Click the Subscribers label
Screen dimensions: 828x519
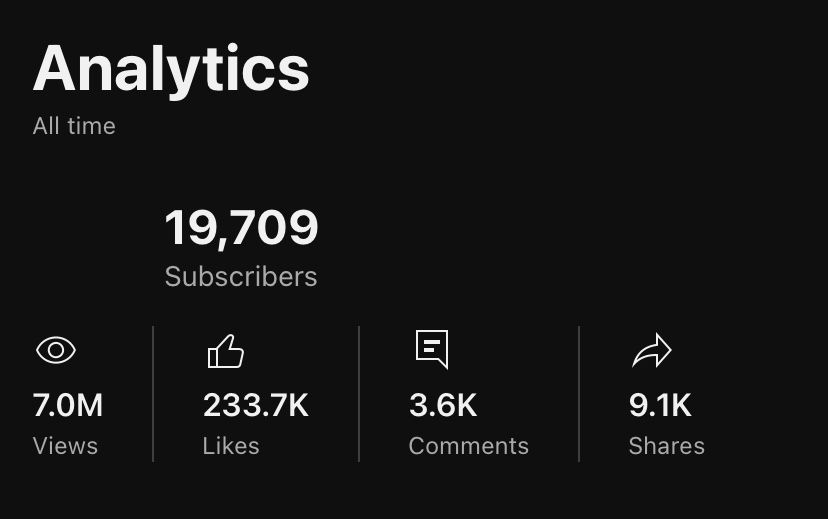point(241,276)
